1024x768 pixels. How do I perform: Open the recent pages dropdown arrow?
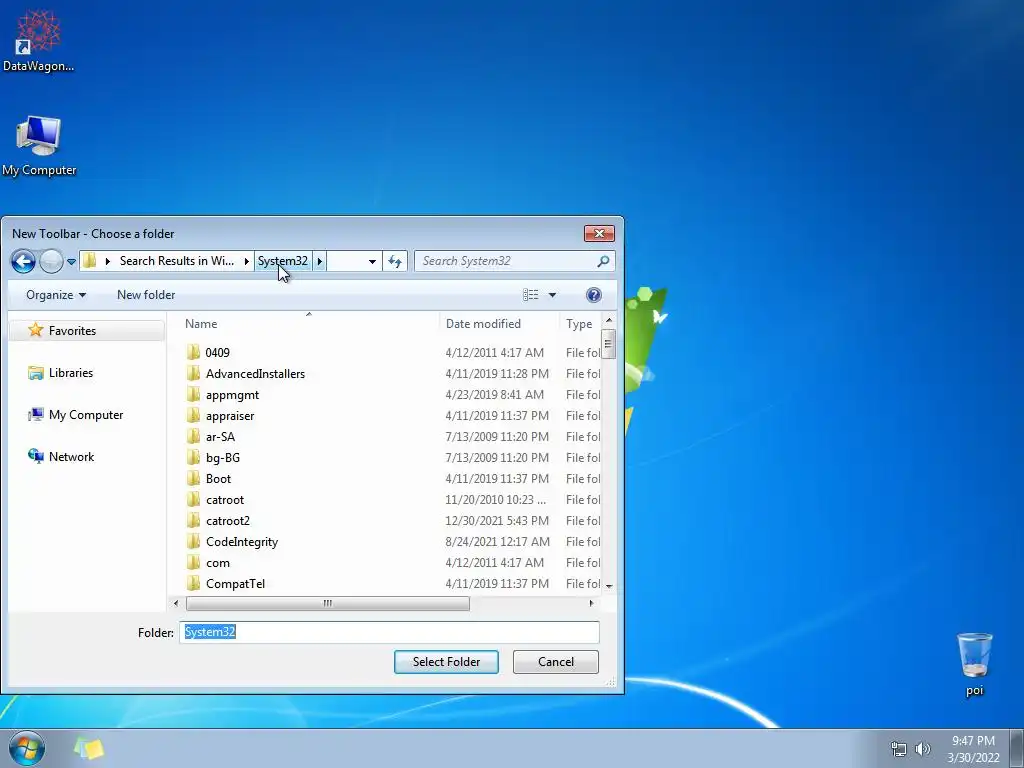71,261
